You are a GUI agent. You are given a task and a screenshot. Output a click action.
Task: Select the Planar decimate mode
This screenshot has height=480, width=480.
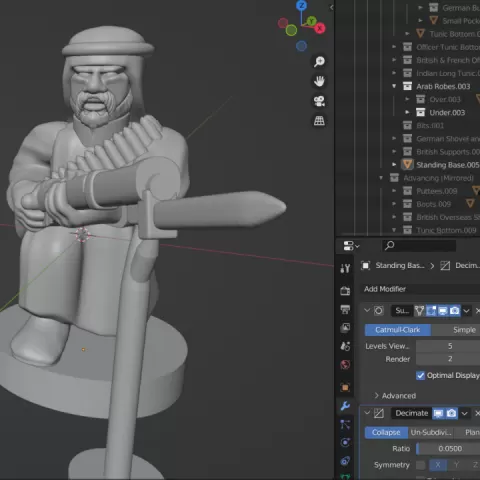468,432
